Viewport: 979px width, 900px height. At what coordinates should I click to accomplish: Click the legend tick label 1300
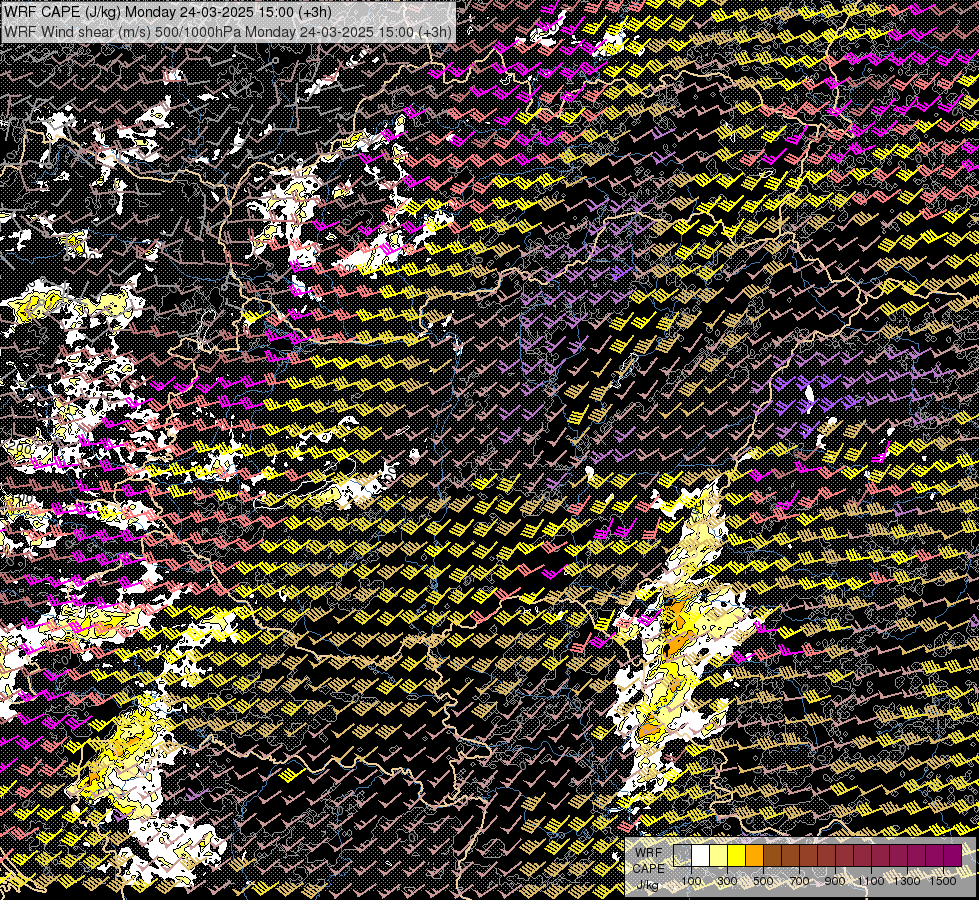(907, 881)
